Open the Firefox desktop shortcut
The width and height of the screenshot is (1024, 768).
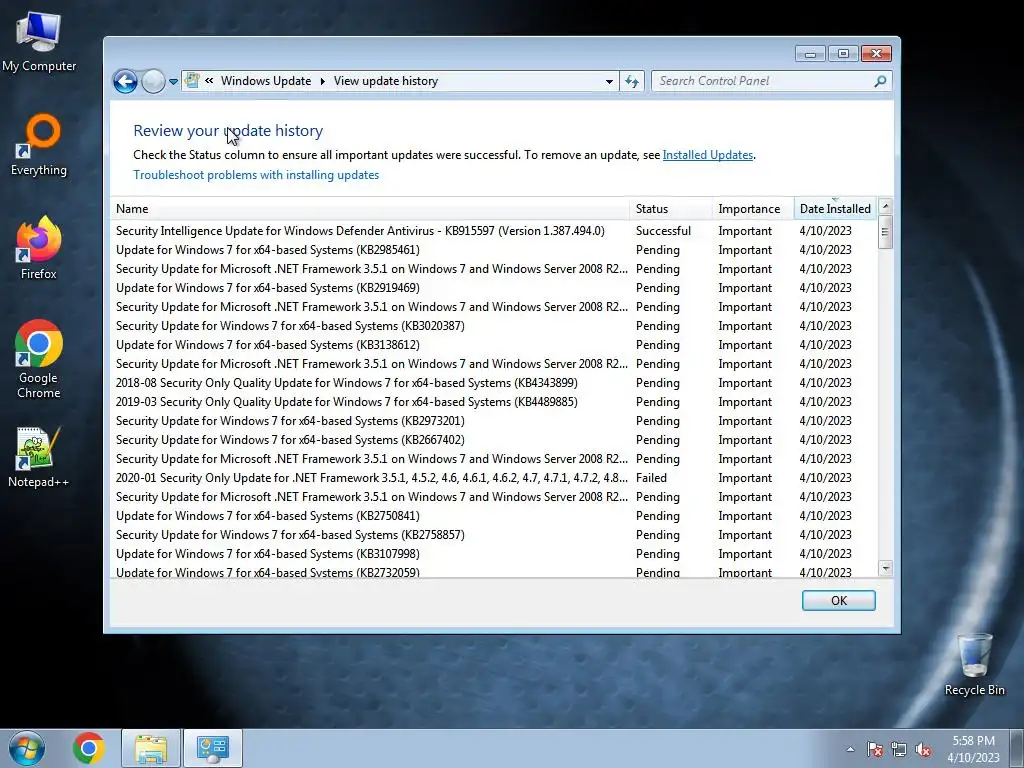click(x=39, y=248)
